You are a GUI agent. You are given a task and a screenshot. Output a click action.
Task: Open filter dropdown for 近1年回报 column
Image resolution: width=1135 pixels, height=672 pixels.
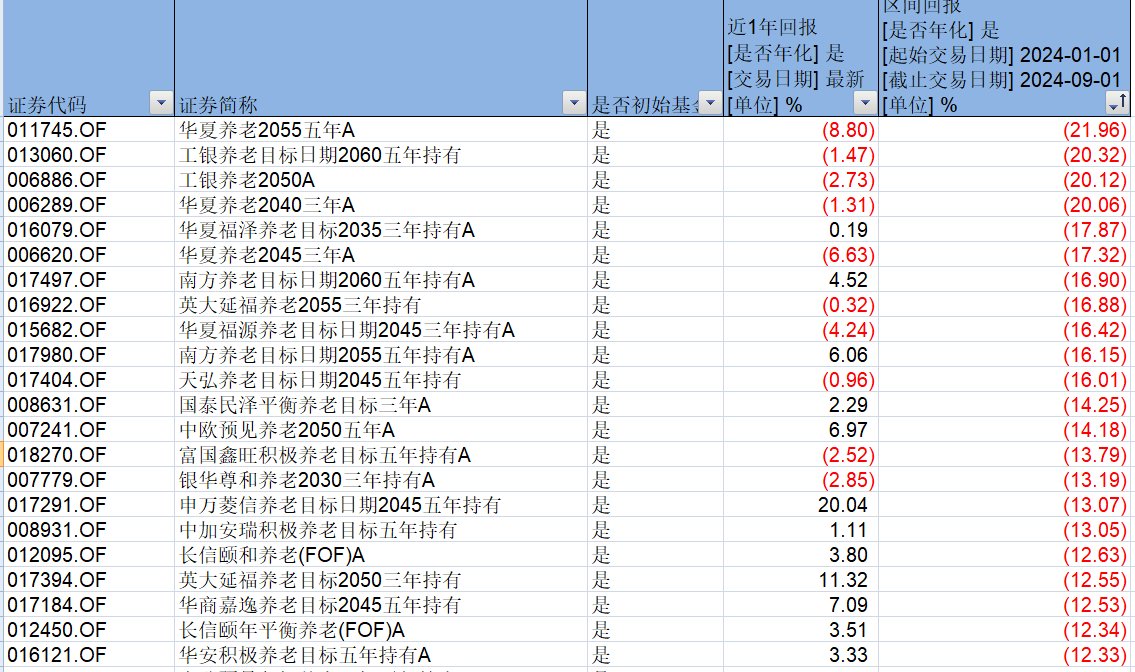864,104
